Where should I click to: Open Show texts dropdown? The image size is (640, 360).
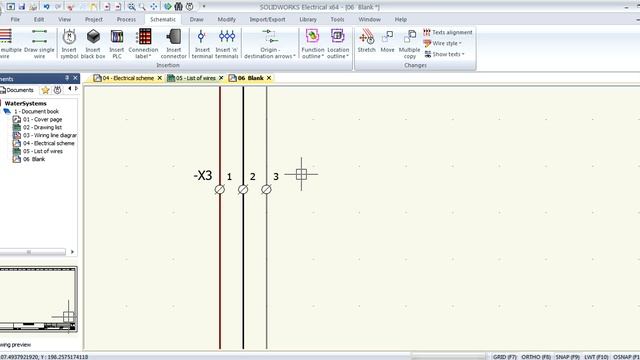pyautogui.click(x=444, y=54)
